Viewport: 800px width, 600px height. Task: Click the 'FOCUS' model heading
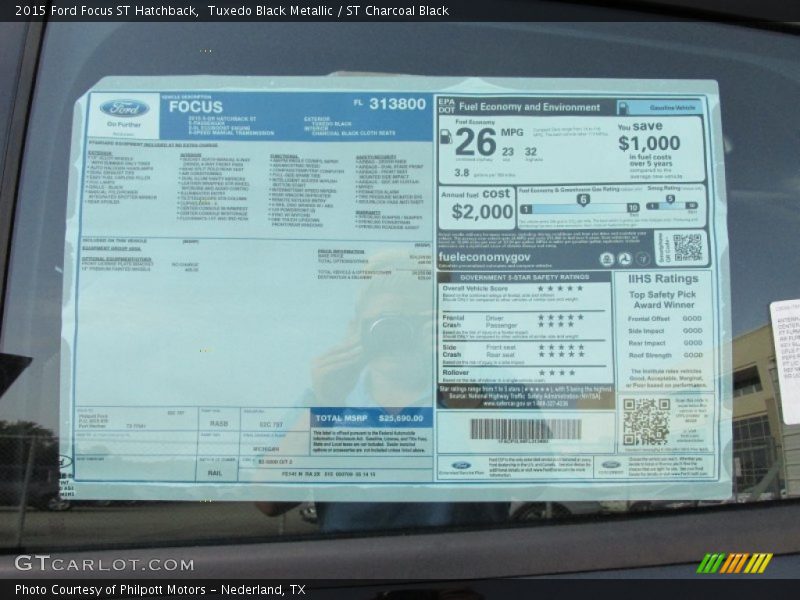[x=196, y=107]
